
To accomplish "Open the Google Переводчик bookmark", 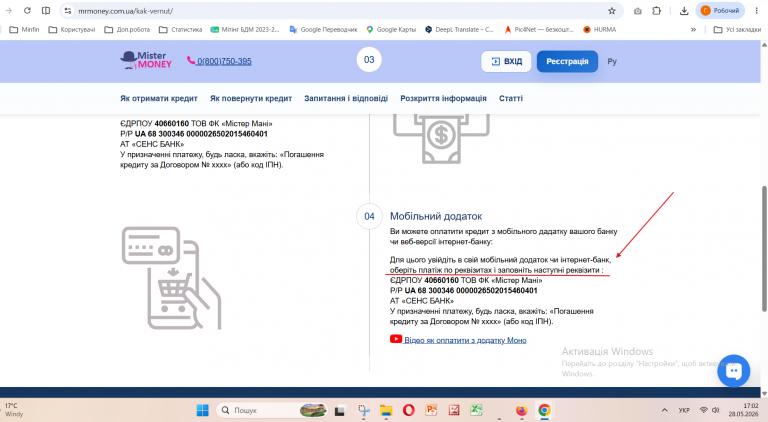I will tap(323, 29).
